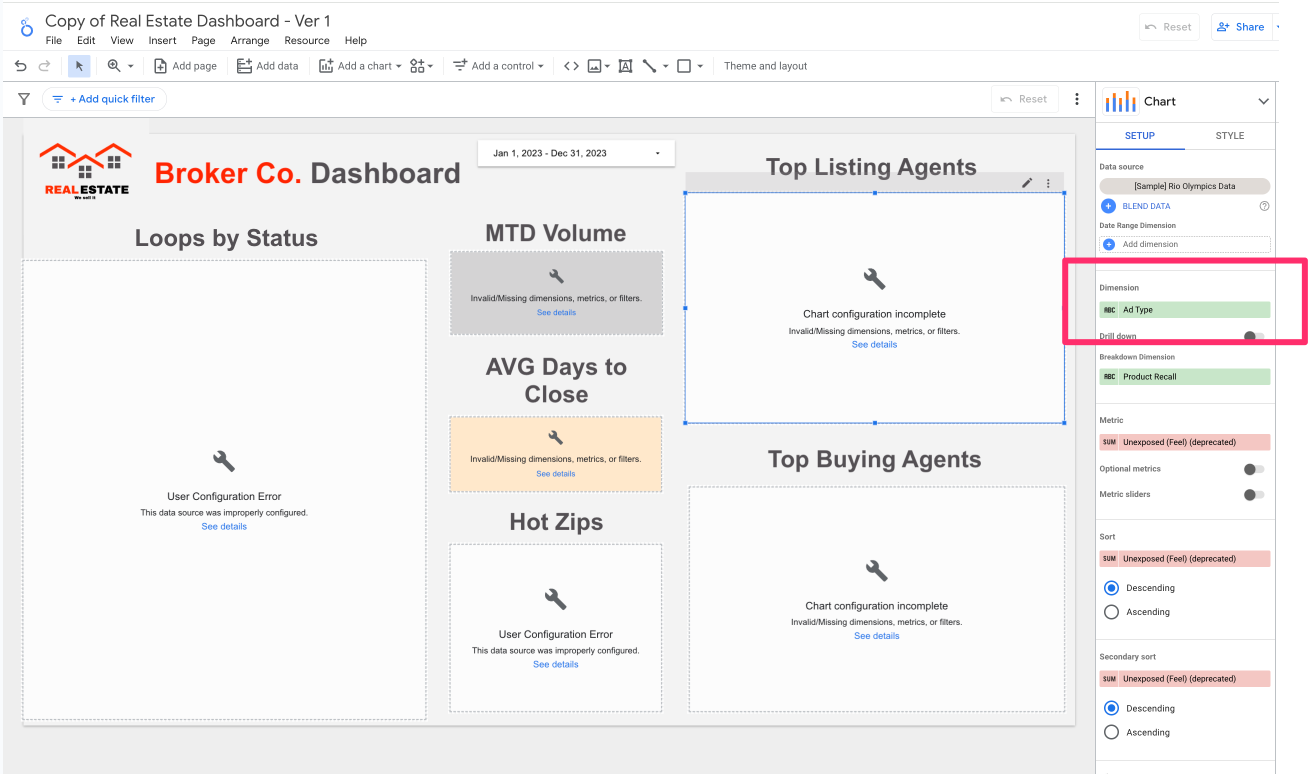The width and height of the screenshot is (1308, 774).
Task: Click the quick filter funnel icon
Action: [x=23, y=99]
